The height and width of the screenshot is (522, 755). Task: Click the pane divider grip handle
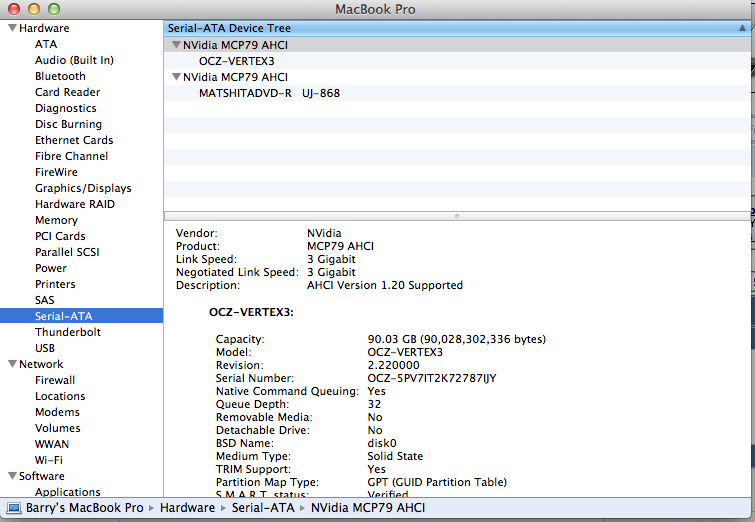coord(456,216)
